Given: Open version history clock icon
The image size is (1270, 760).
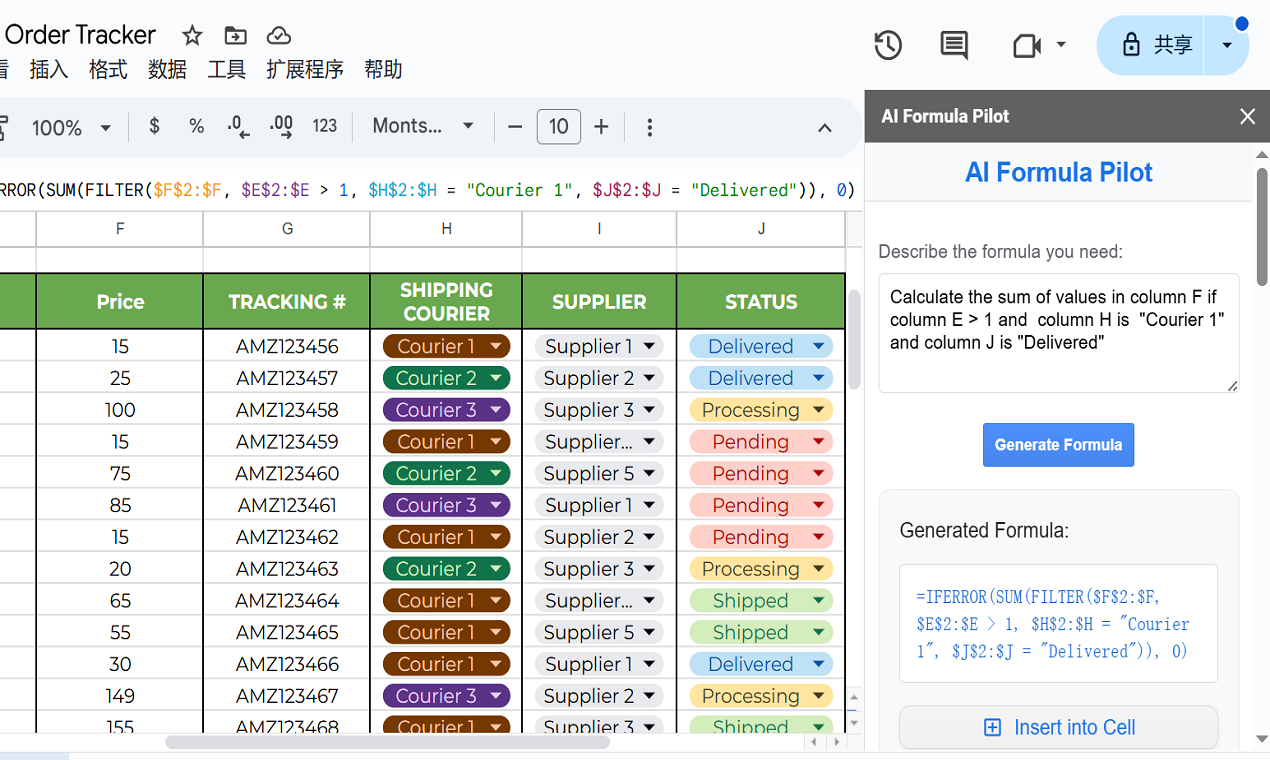Looking at the screenshot, I should (x=888, y=45).
